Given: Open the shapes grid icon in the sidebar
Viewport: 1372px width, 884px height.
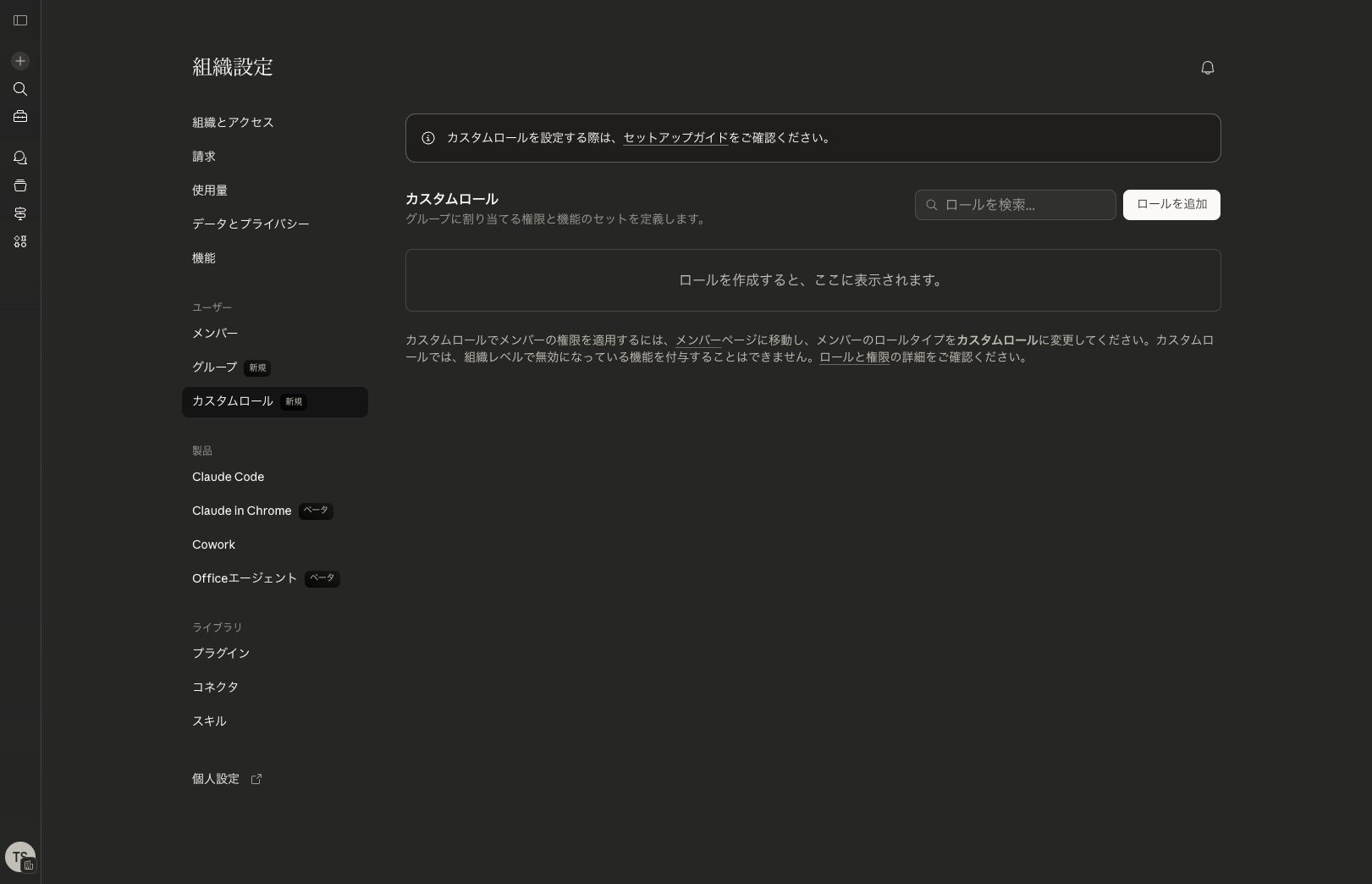Looking at the screenshot, I should tap(20, 242).
